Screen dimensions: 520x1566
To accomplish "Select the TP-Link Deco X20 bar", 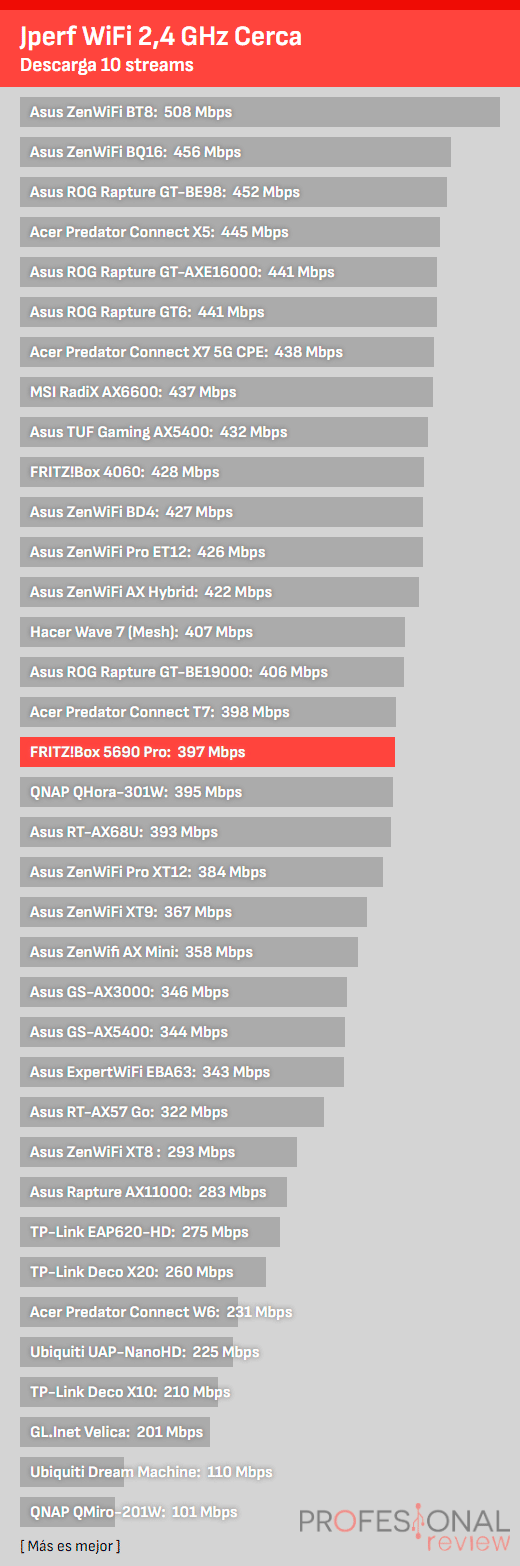I will [143, 1272].
